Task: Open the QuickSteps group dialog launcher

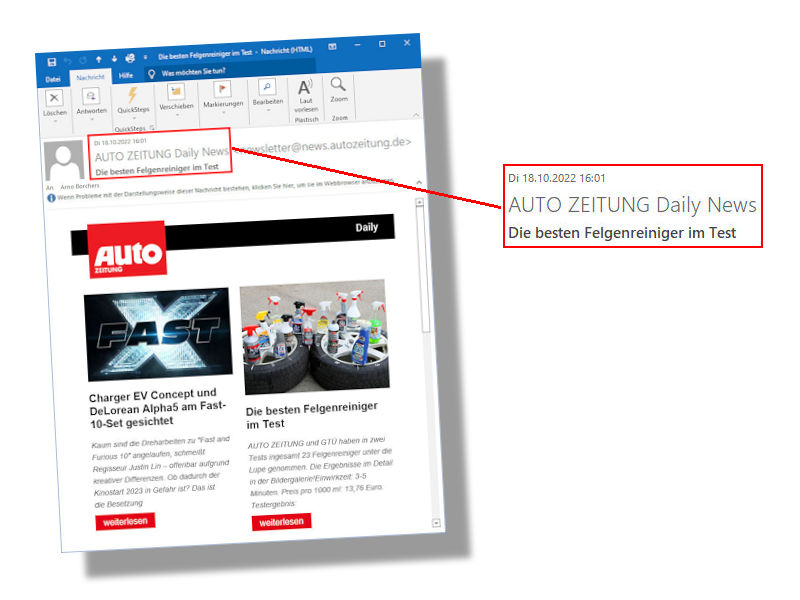Action: coord(152,127)
